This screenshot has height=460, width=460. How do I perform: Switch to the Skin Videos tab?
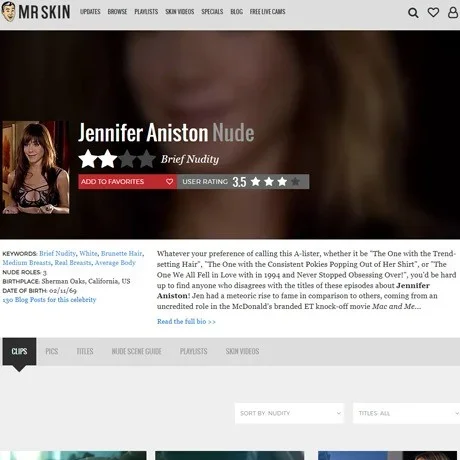[x=242, y=351]
